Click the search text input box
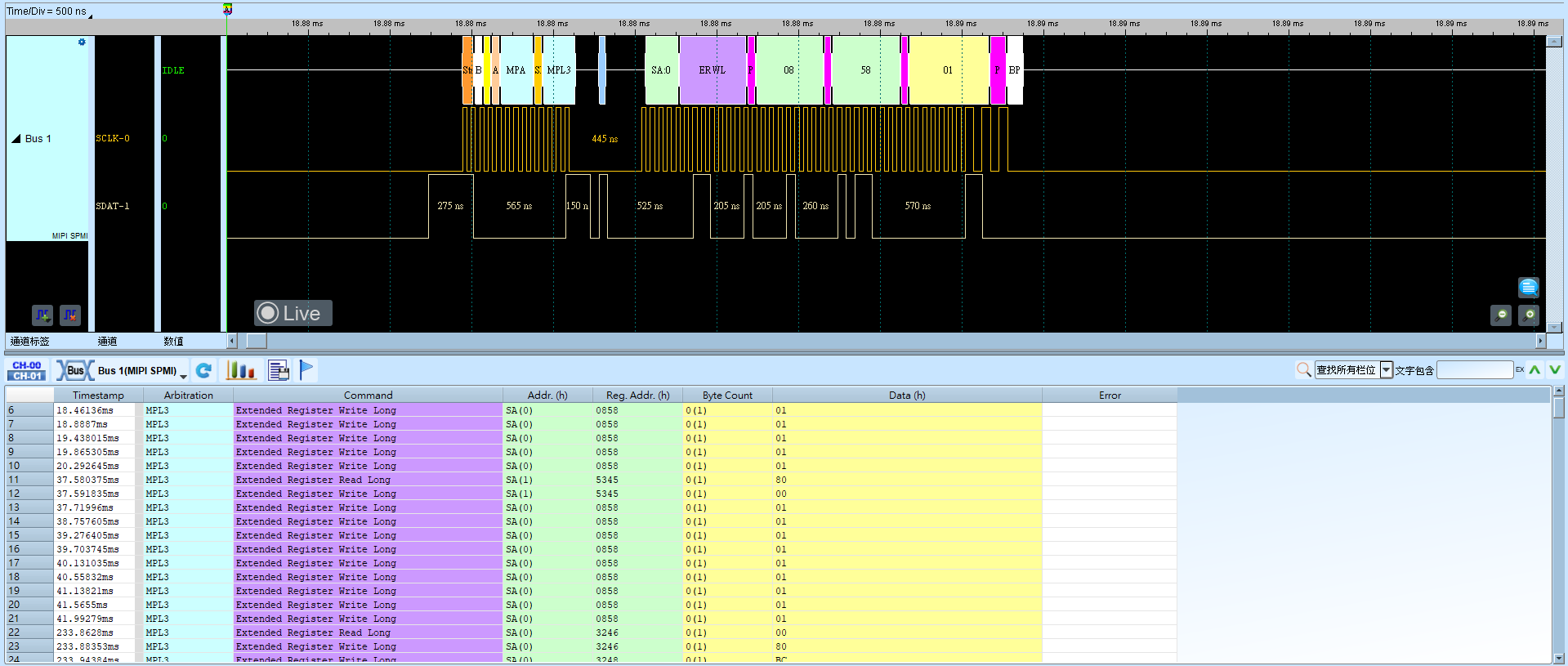 pyautogui.click(x=1475, y=370)
